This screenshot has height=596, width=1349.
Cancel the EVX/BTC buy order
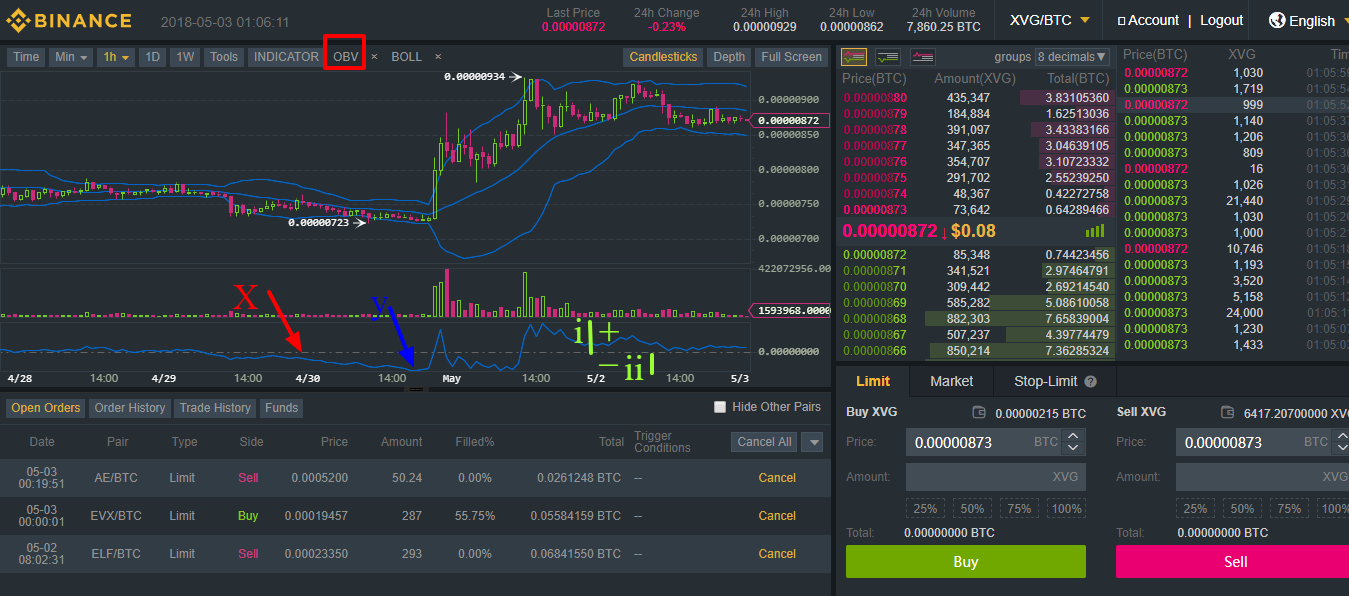click(777, 516)
